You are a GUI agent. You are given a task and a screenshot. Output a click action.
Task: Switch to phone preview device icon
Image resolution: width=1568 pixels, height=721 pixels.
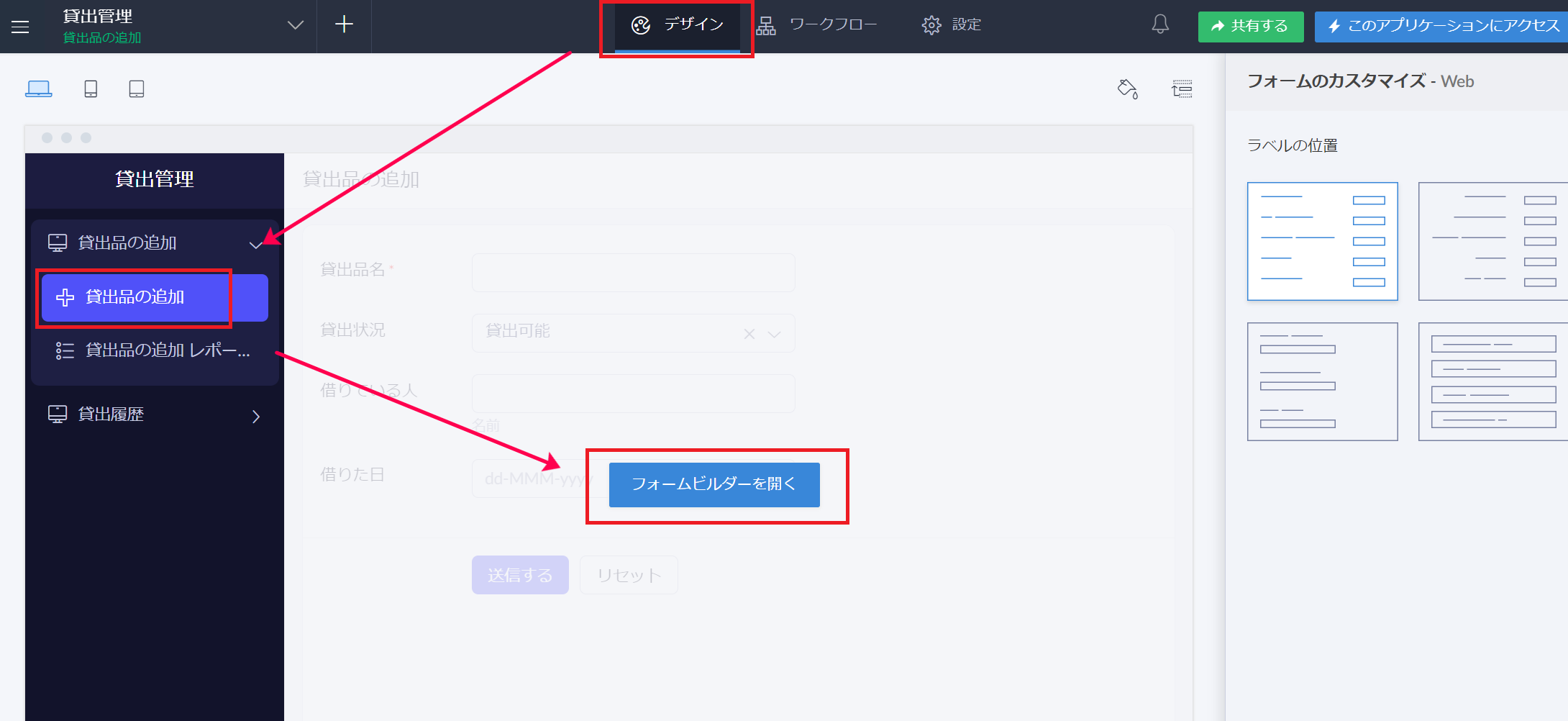coord(91,89)
